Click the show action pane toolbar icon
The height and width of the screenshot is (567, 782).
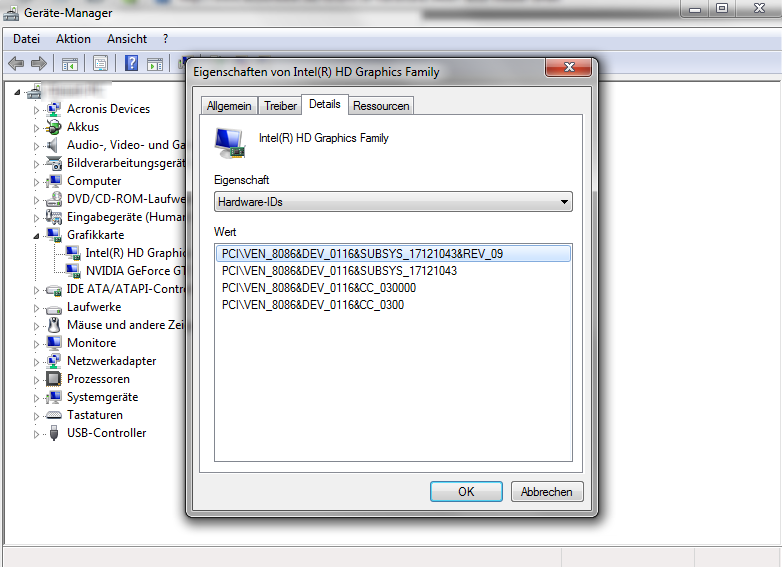tap(155, 64)
